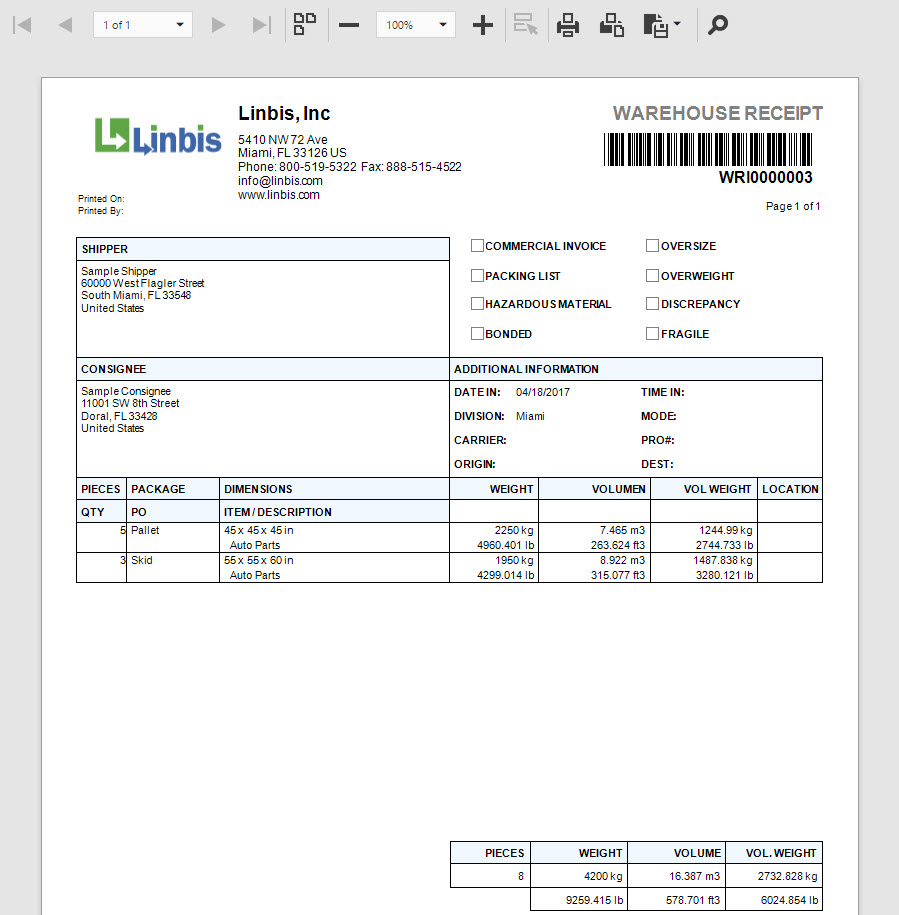Jump to the last page icon
This screenshot has width=899, height=915.
pos(261,25)
